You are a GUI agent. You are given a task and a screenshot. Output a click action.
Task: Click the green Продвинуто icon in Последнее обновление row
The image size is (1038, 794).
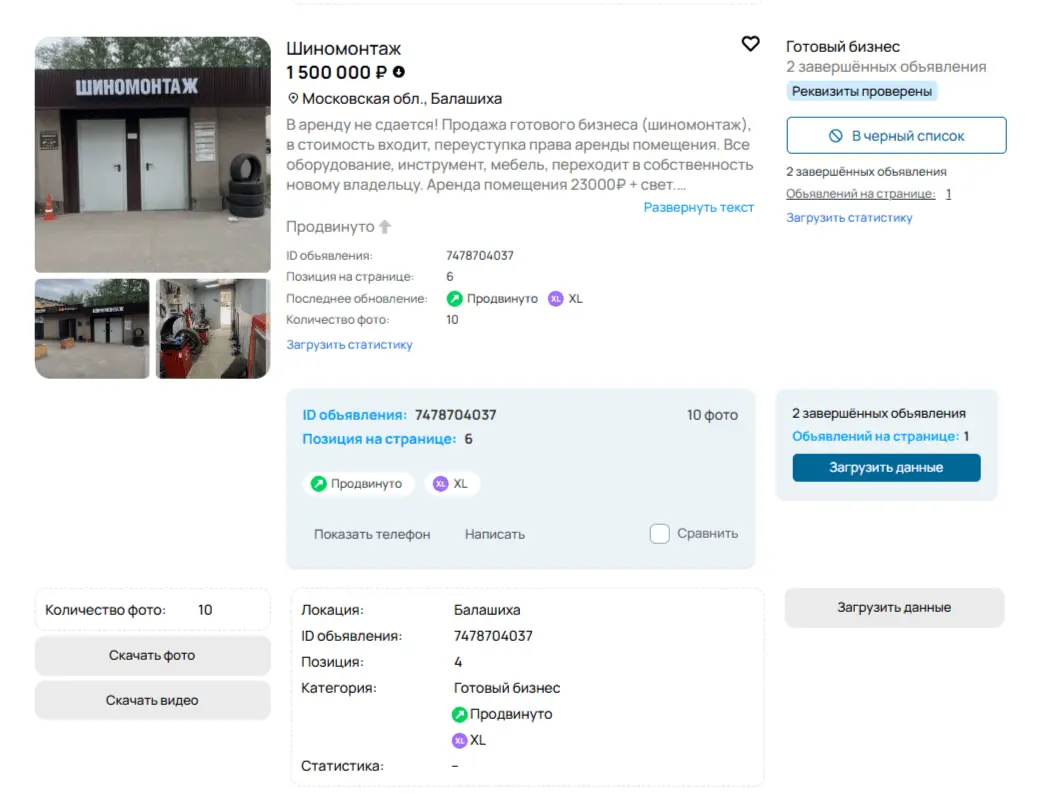tap(455, 299)
